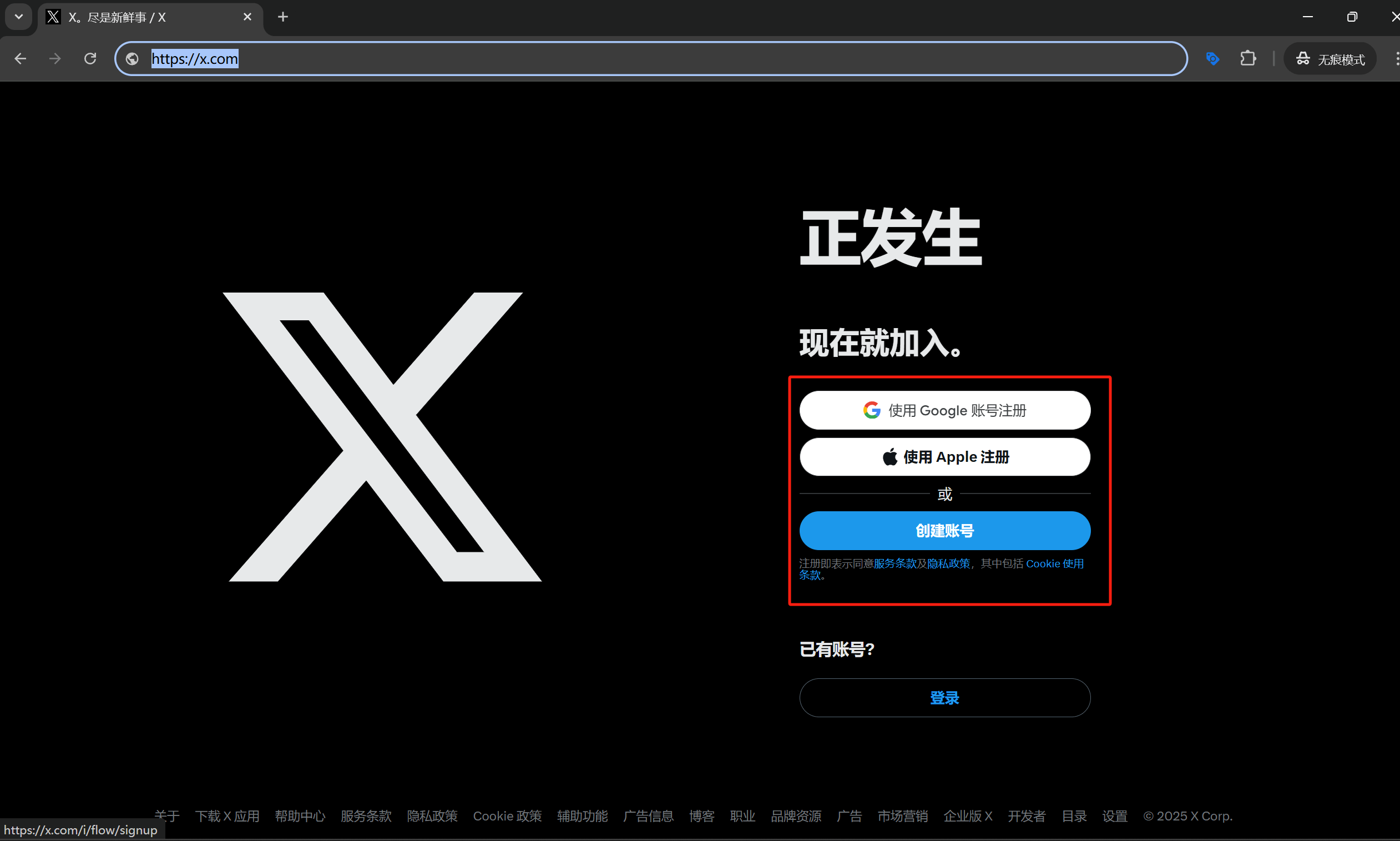The image size is (1400, 841).
Task: Open site information via the globe icon
Action: (132, 58)
